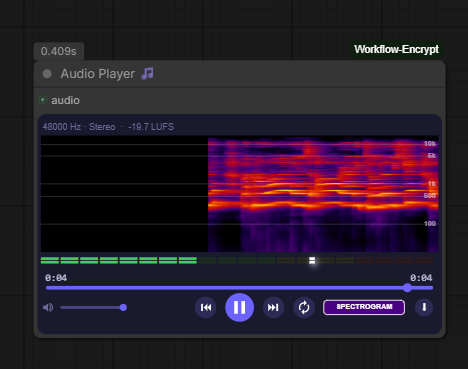Pause audio playback with the pause button
This screenshot has width=468, height=369.
239,307
